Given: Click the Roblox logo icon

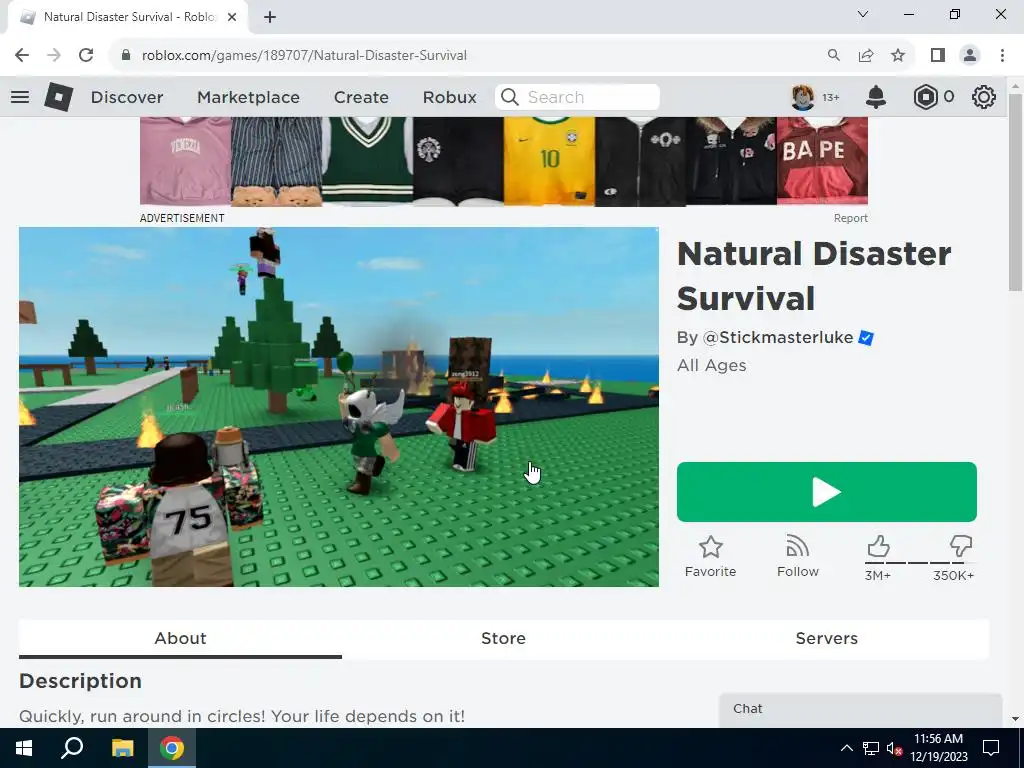Looking at the screenshot, I should [58, 97].
